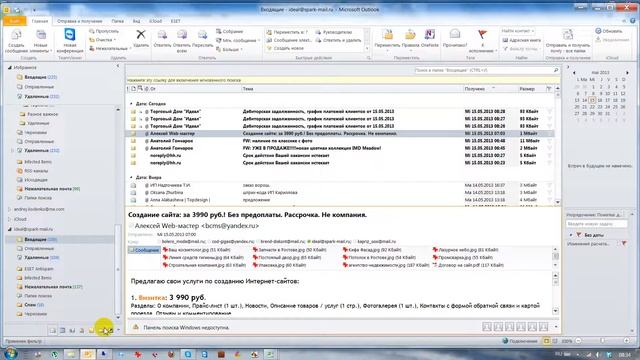This screenshot has width=640, height=360.
Task: Click Отправить и получить почту - все папки
Action: [x=567, y=41]
